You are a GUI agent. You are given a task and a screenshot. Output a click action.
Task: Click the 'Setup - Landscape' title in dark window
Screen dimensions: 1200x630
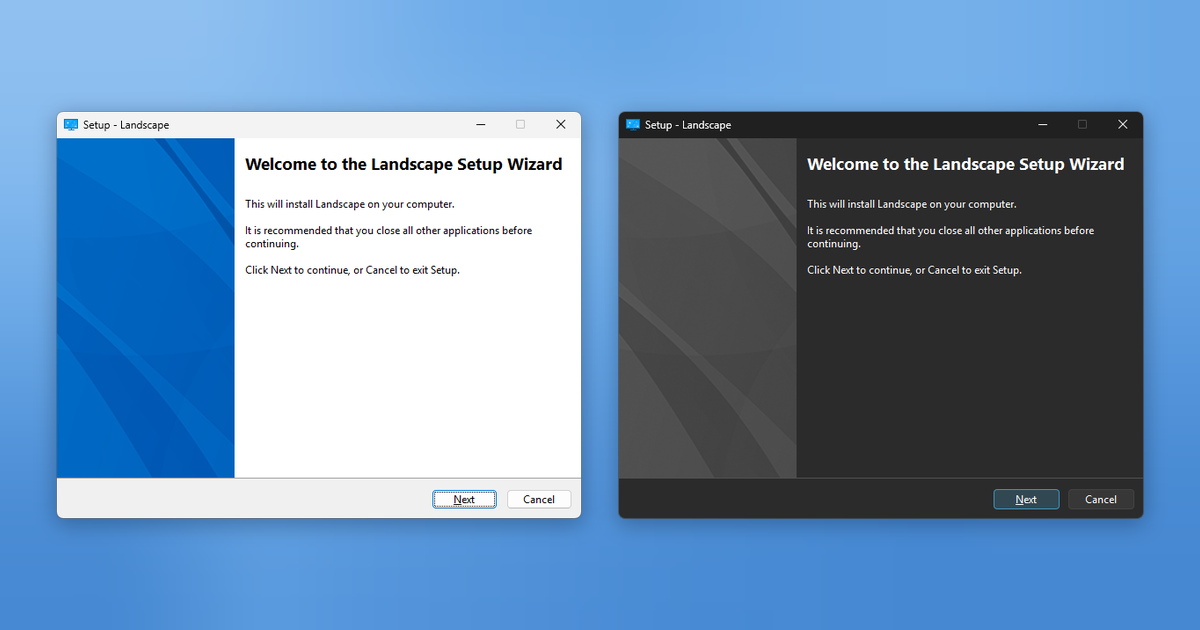688,125
